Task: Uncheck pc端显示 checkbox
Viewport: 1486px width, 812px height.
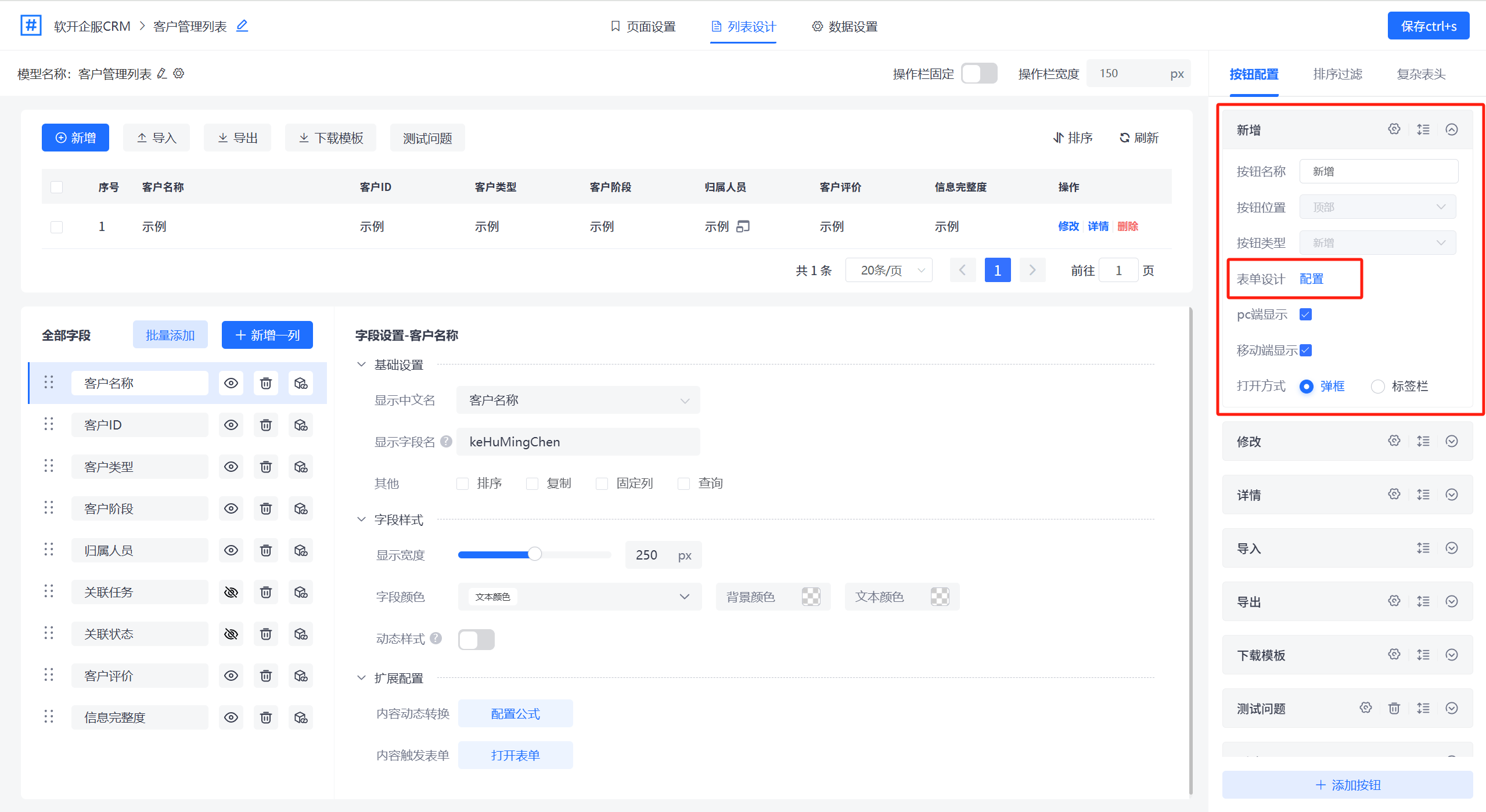Action: click(1306, 315)
